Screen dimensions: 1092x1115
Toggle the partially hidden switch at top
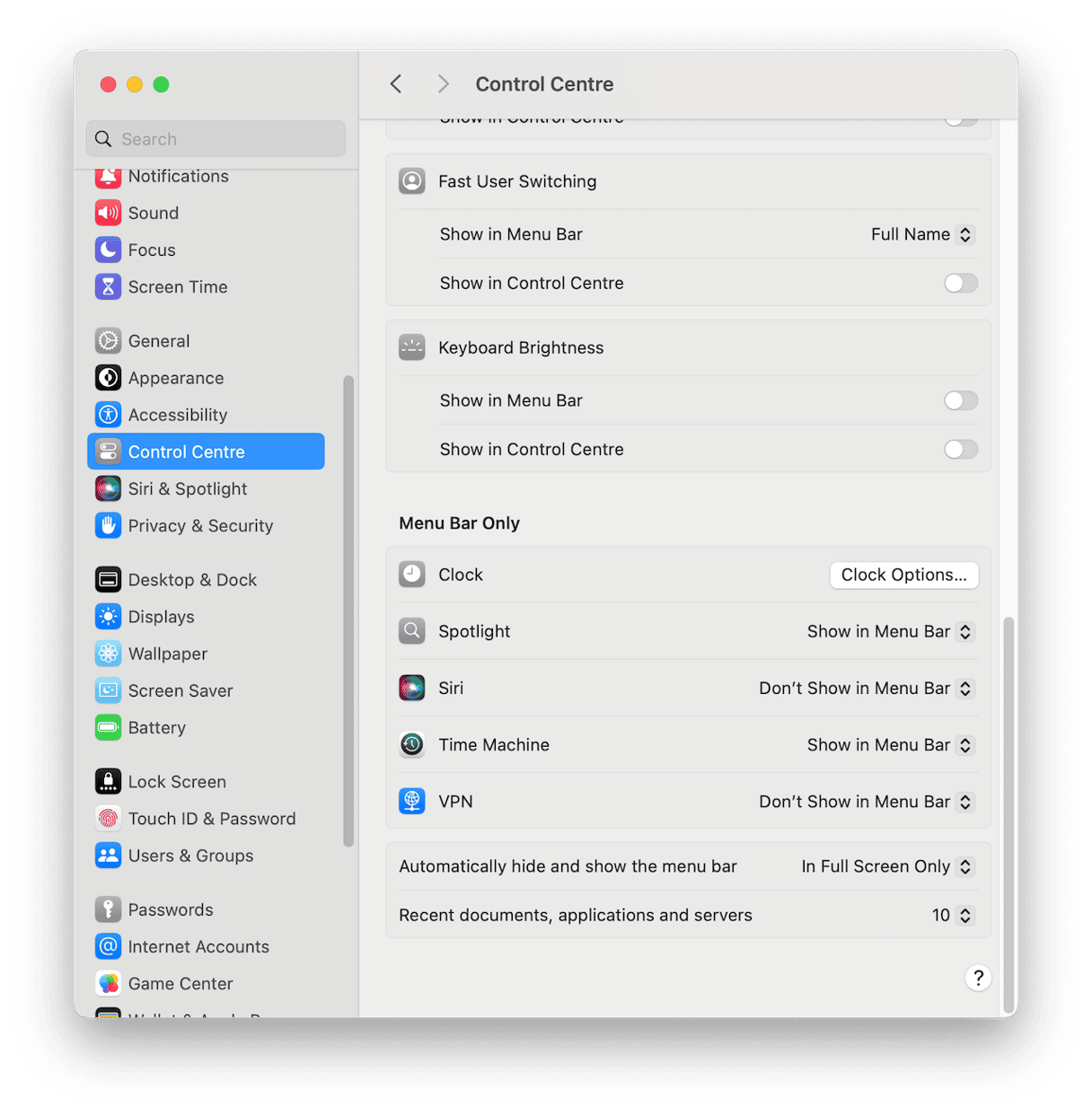961,121
